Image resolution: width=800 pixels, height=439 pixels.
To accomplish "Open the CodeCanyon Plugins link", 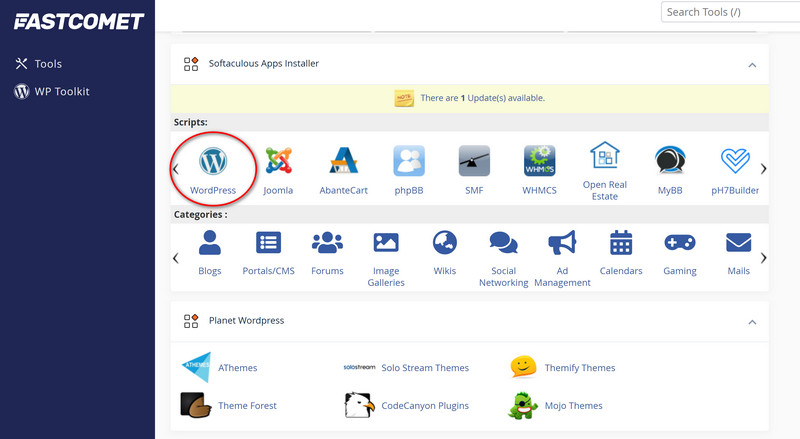I will click(425, 406).
